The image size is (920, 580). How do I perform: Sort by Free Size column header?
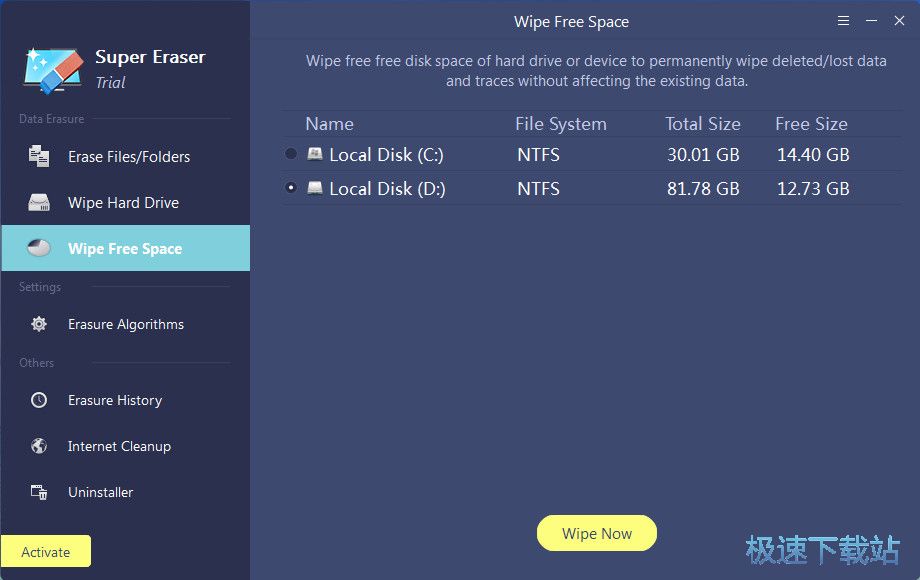pos(811,124)
